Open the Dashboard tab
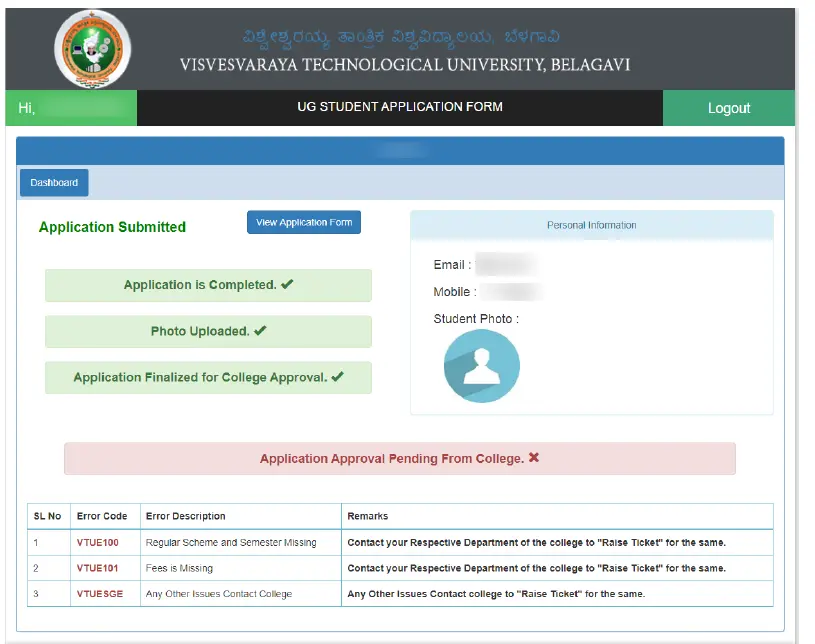Screen dimensions: 815x644 tap(54, 182)
